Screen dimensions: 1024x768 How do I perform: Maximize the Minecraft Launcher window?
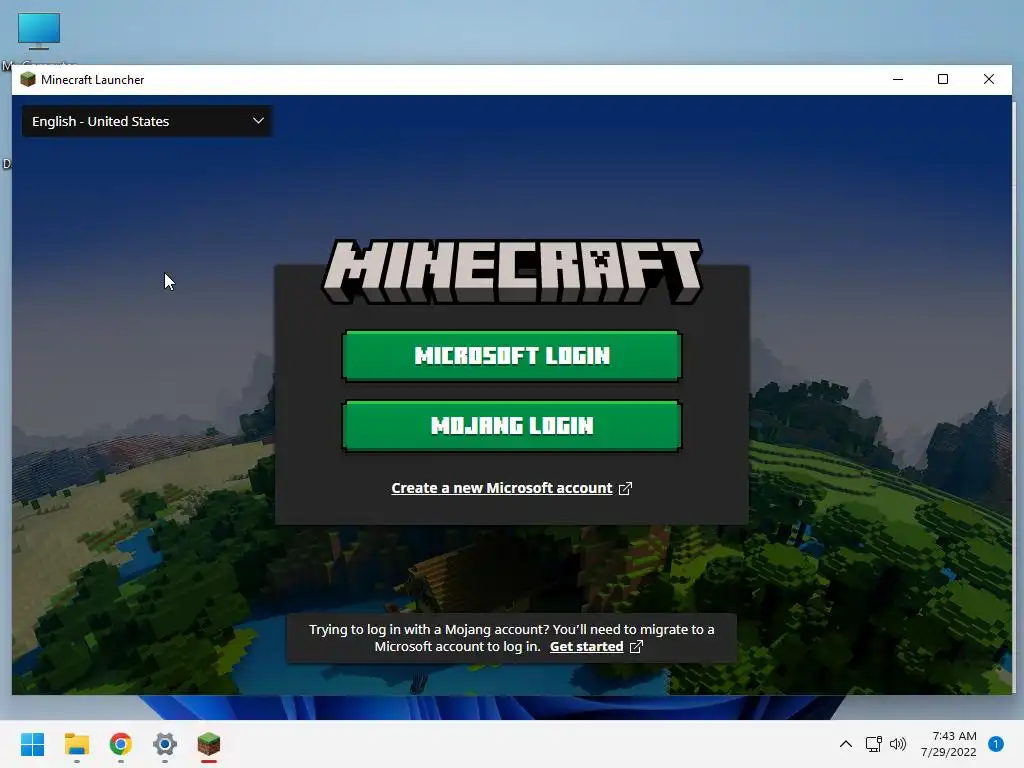click(x=943, y=80)
